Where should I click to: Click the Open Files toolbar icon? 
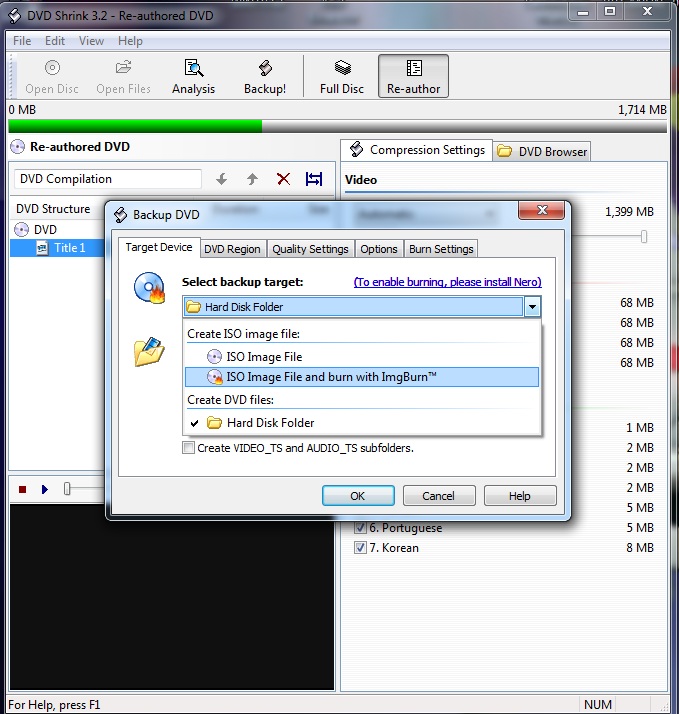click(x=123, y=76)
